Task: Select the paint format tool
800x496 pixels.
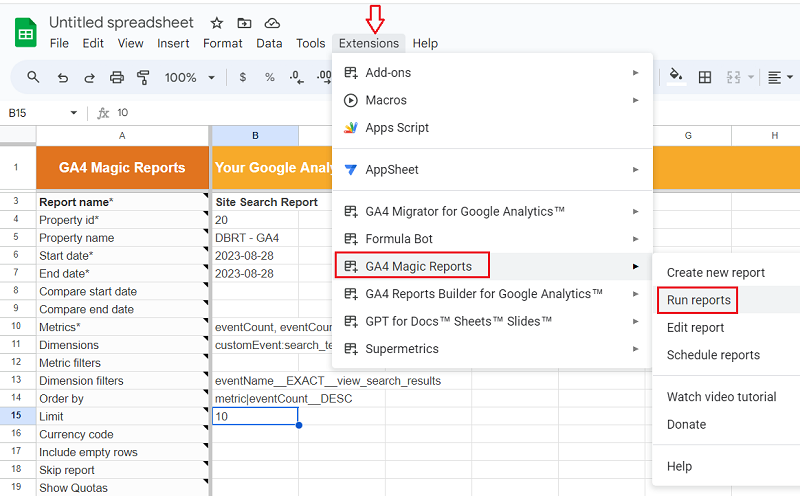Action: 143,78
